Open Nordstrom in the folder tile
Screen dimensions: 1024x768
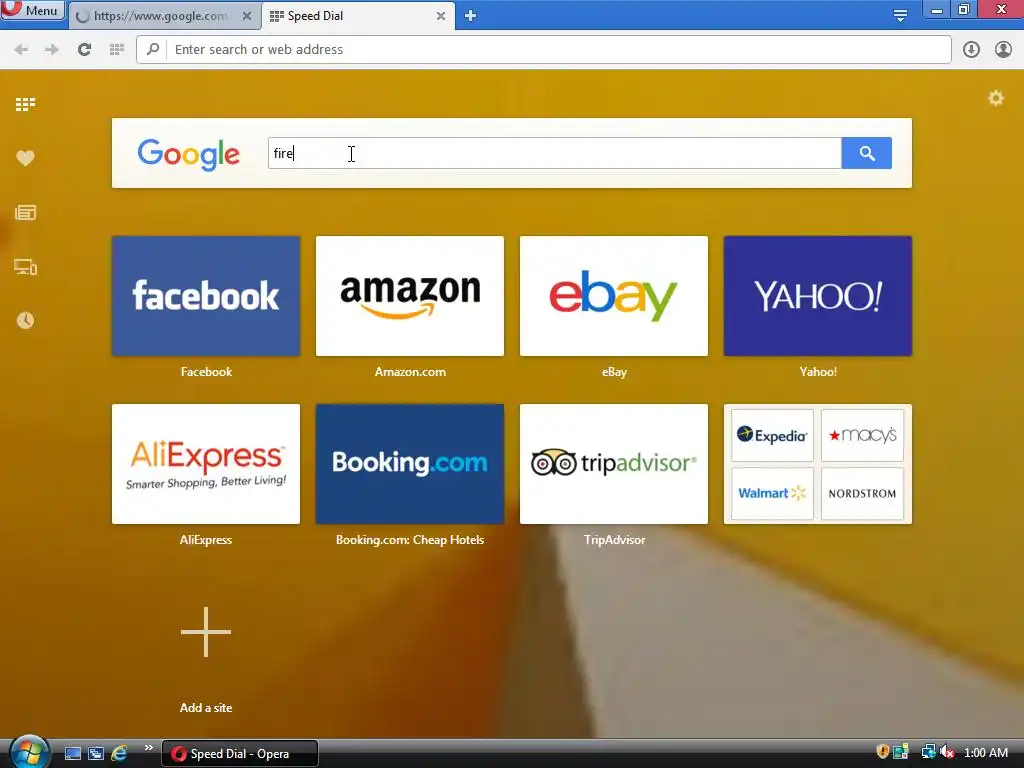[862, 493]
